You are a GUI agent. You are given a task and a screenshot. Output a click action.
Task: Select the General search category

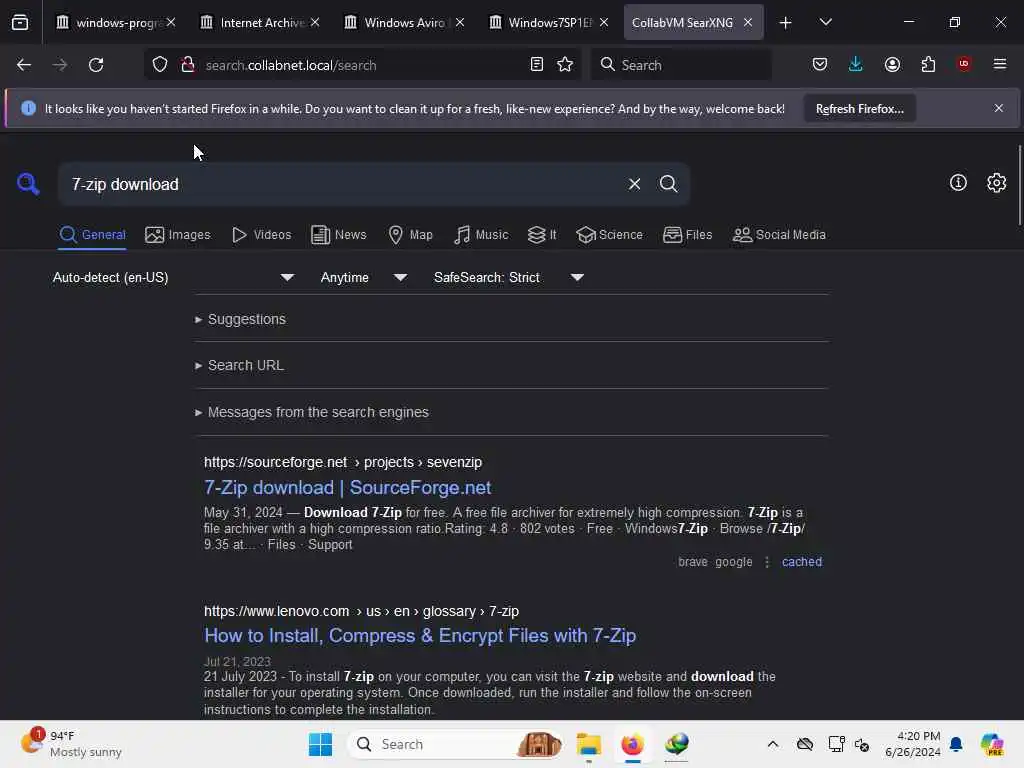pyautogui.click(x=92, y=235)
